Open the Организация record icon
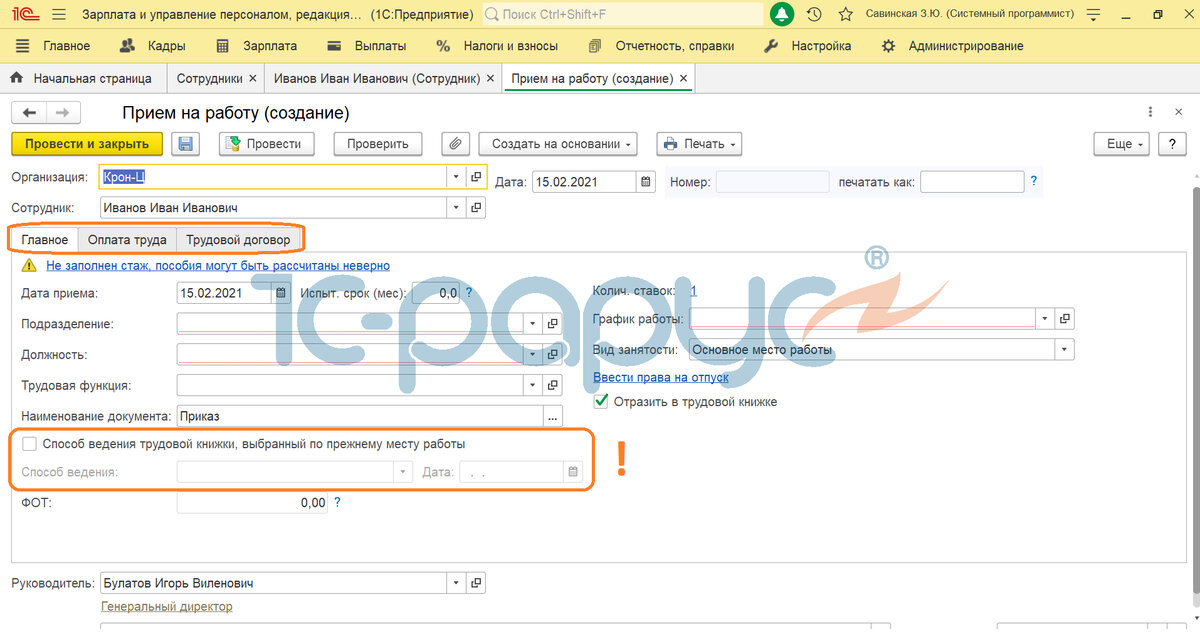 476,177
